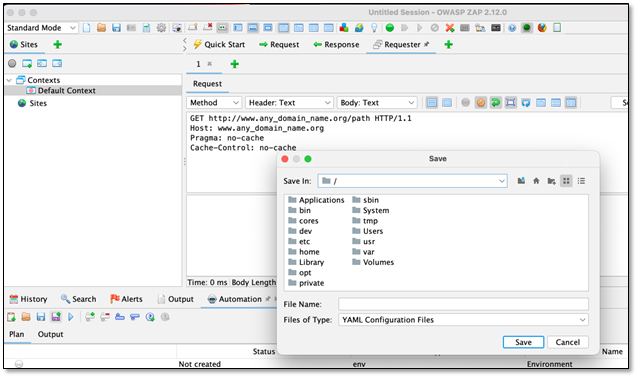Select the Library folder in Save dialog
Viewport: 638px width, 378px height.
[306, 262]
